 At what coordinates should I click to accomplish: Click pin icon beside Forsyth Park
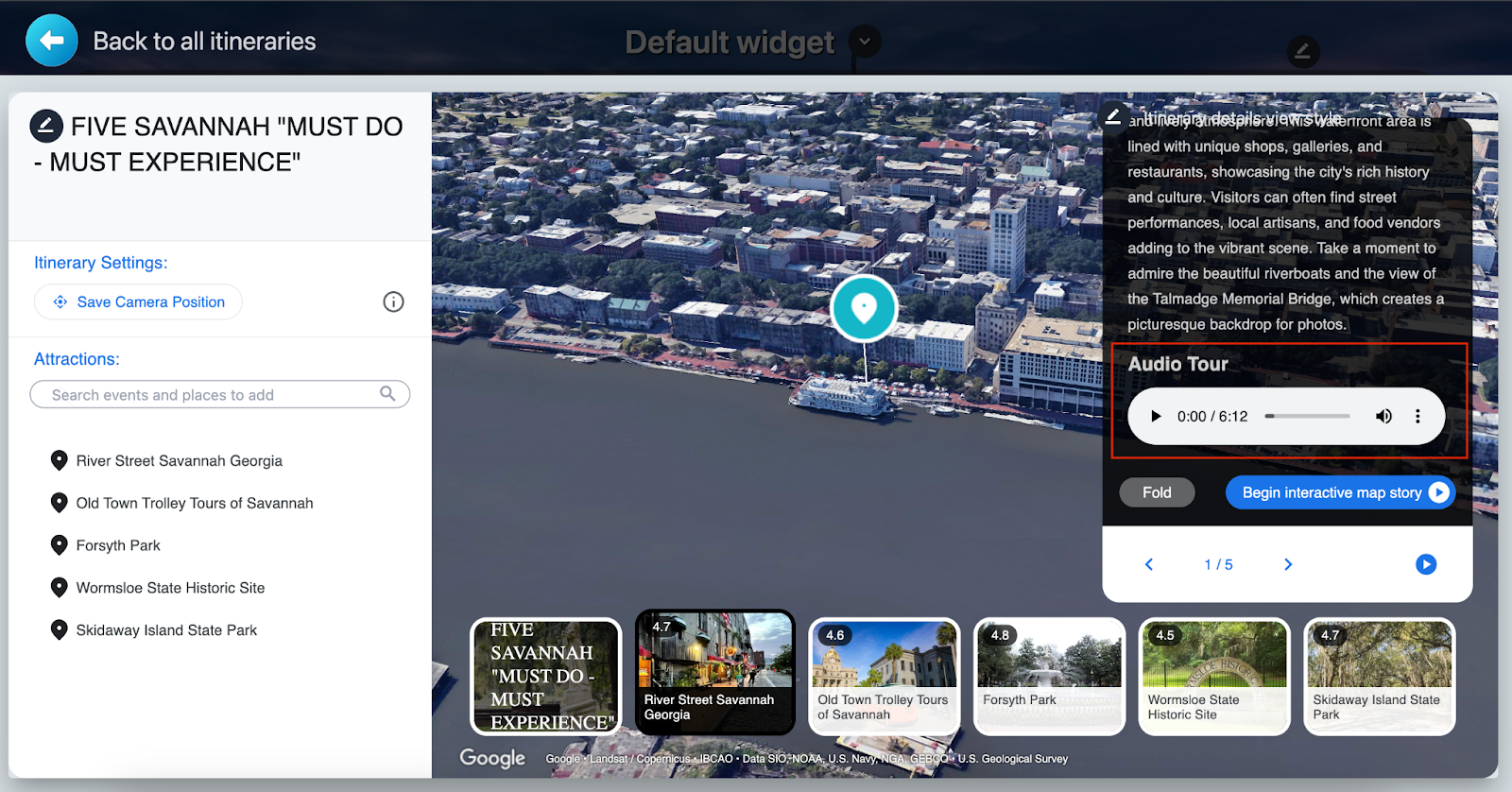[59, 545]
